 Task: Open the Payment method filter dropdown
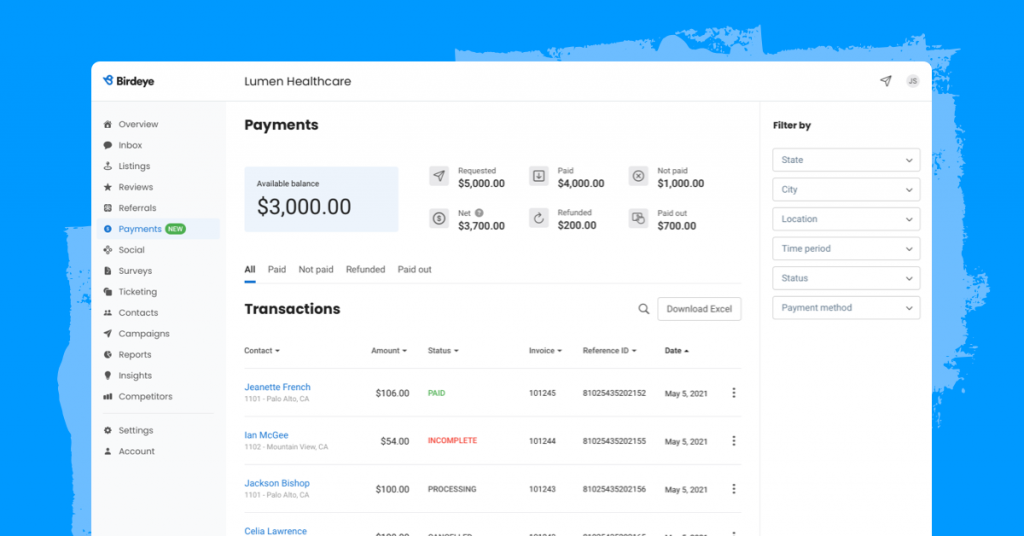(x=846, y=307)
